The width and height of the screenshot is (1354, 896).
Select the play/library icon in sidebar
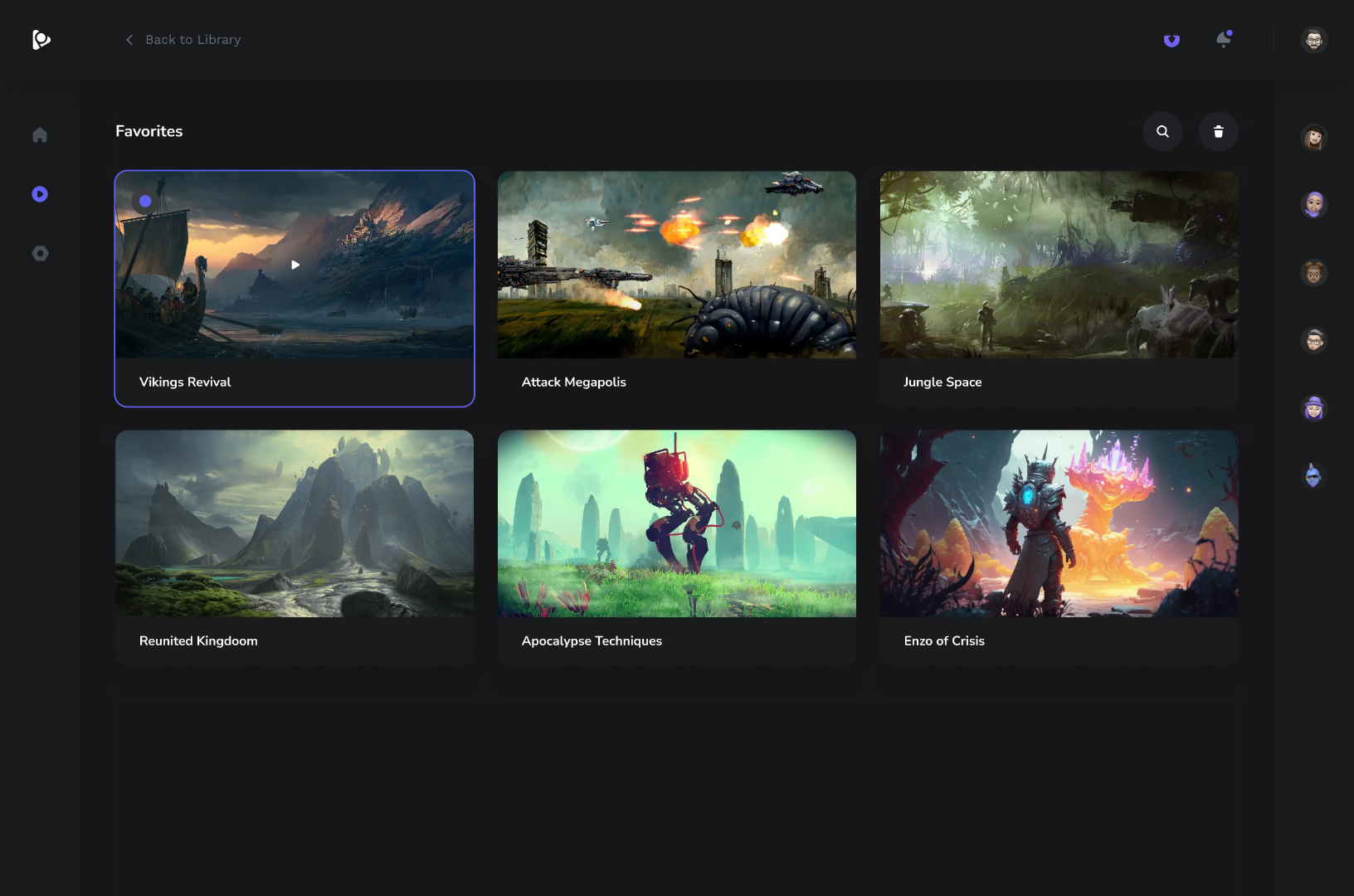(x=40, y=194)
